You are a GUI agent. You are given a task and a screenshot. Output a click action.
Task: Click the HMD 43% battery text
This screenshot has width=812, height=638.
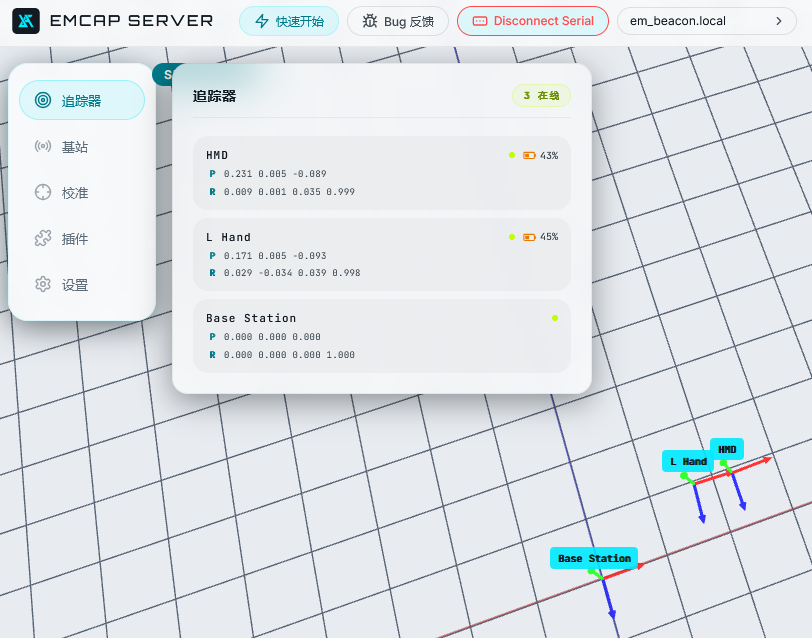[x=549, y=155]
